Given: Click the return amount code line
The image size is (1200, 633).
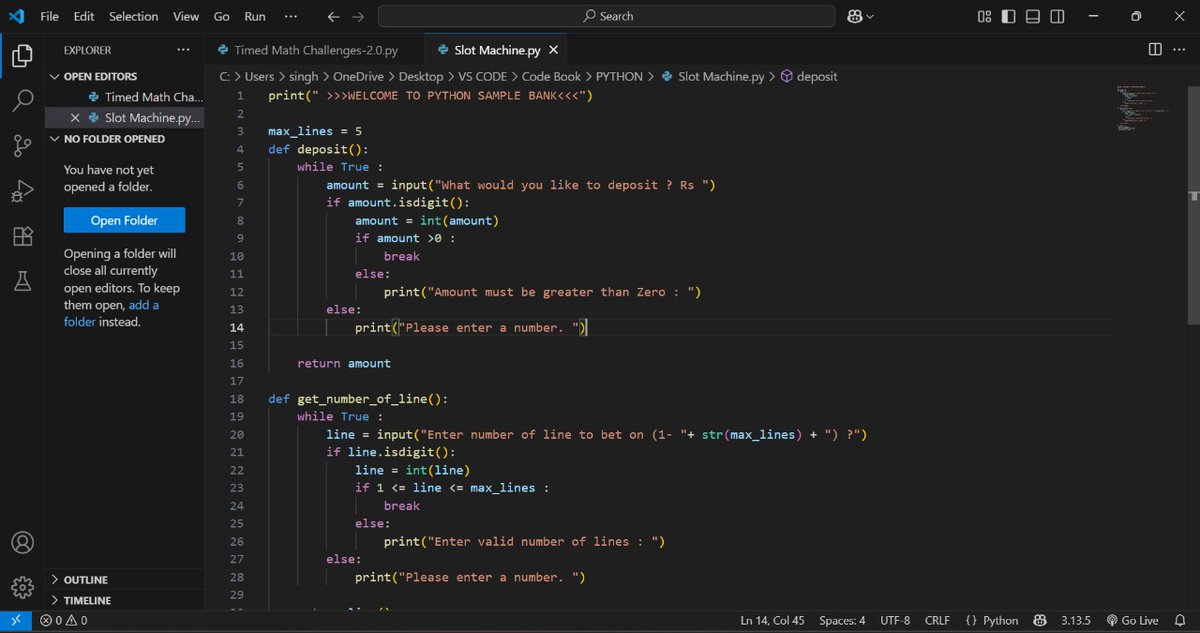Looking at the screenshot, I should point(344,363).
